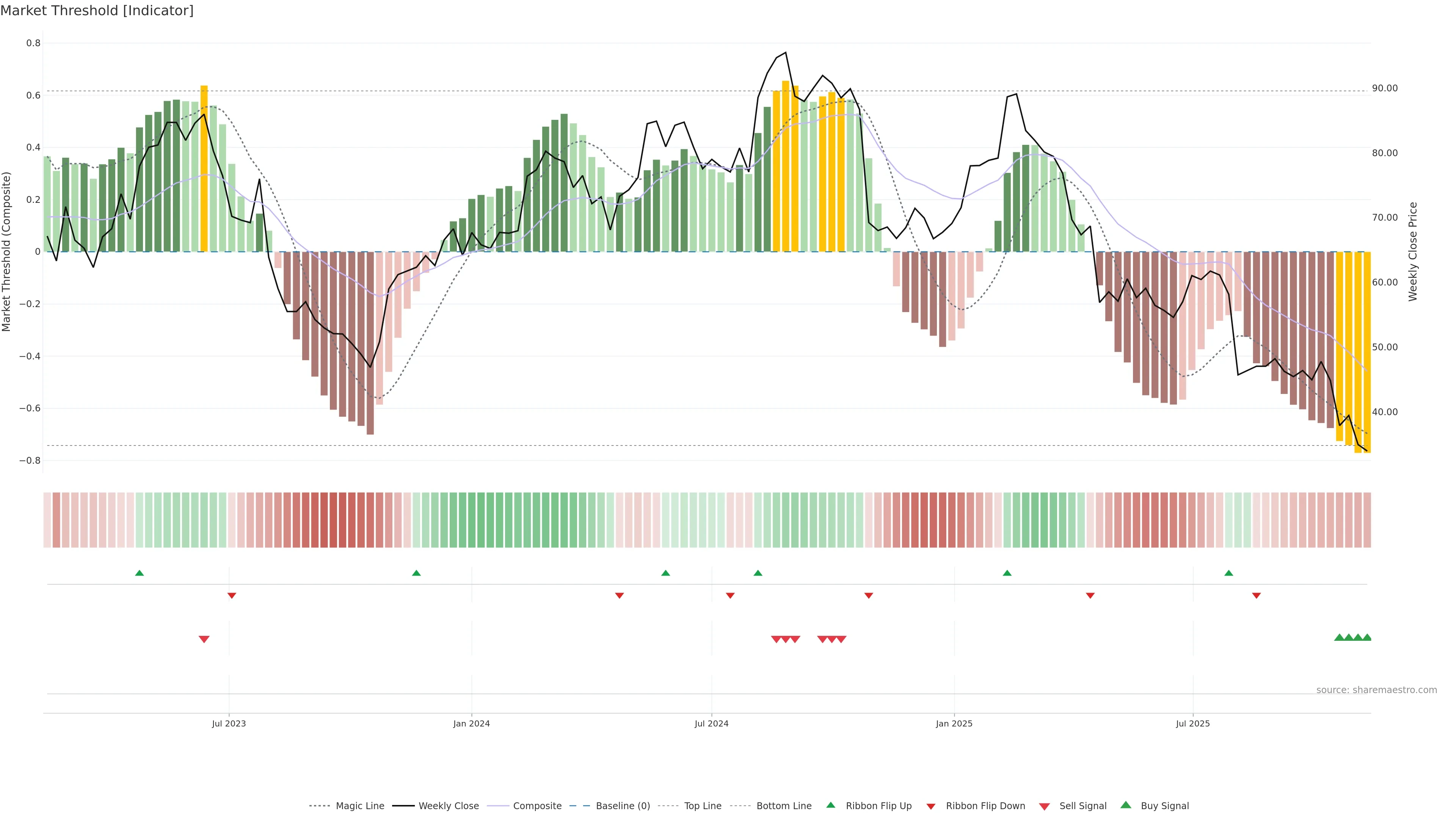
Task: Click the rightmost Ribbon Flip Down marker
Action: pyautogui.click(x=1257, y=596)
